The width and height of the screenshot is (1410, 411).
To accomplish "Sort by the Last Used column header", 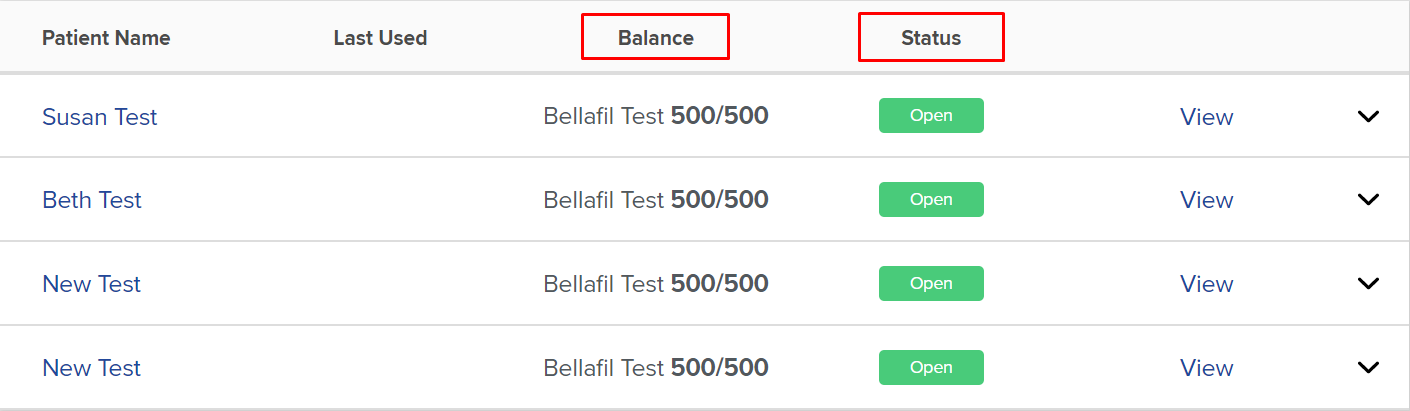I will coord(380,38).
